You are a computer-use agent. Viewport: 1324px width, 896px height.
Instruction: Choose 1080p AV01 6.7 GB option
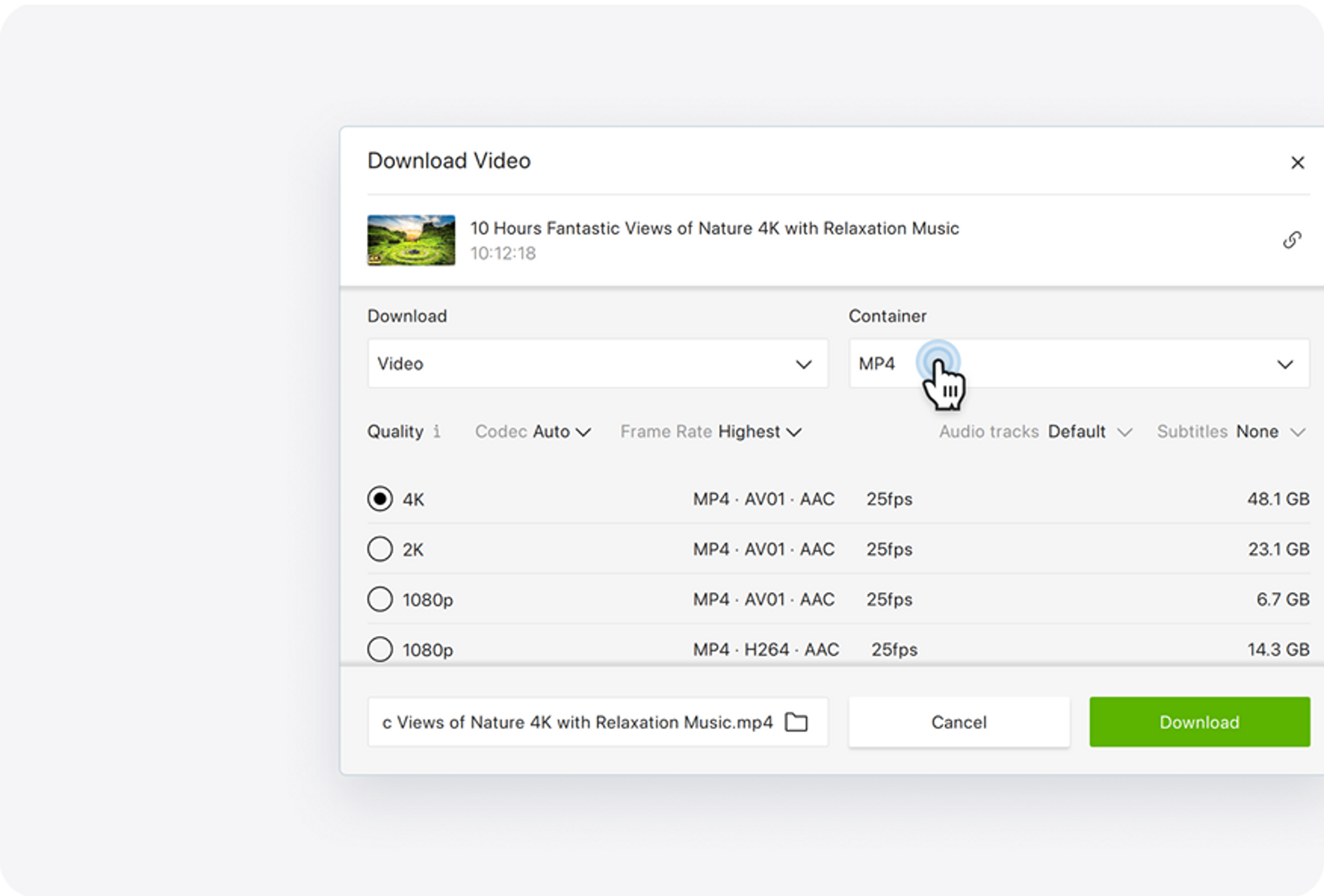380,599
